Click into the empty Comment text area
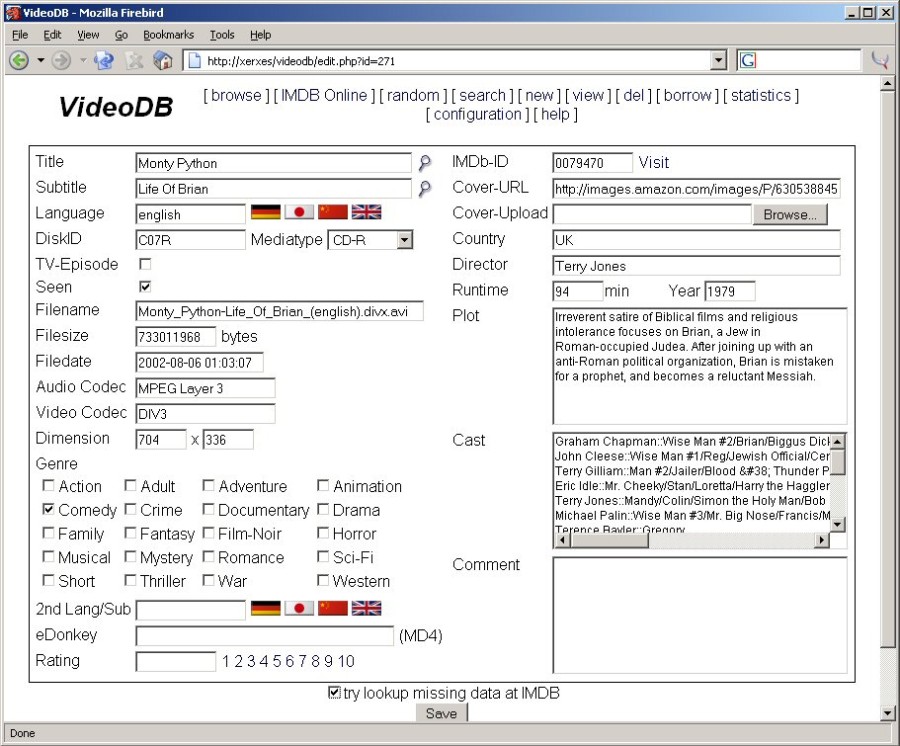Screen dimensions: 900x746 click(x=700, y=615)
